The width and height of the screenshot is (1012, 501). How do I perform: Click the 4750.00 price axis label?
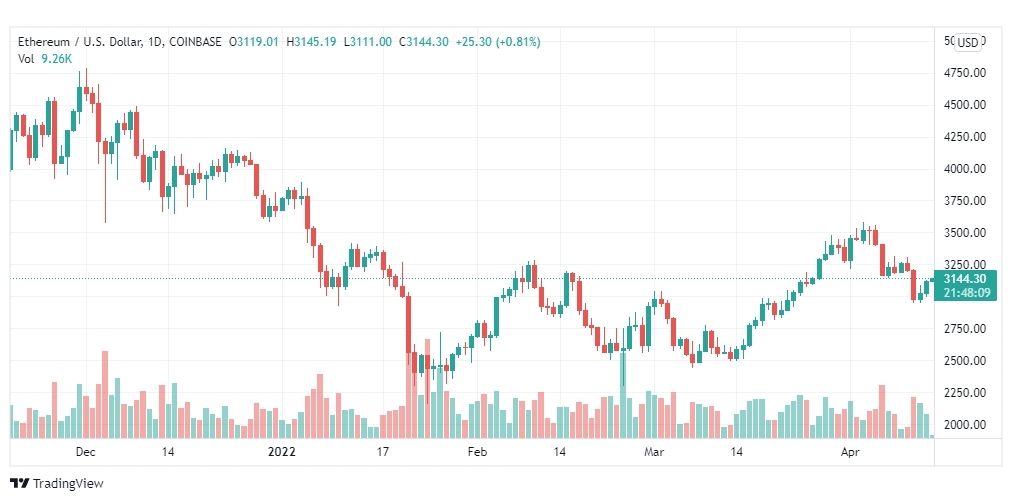coord(964,73)
